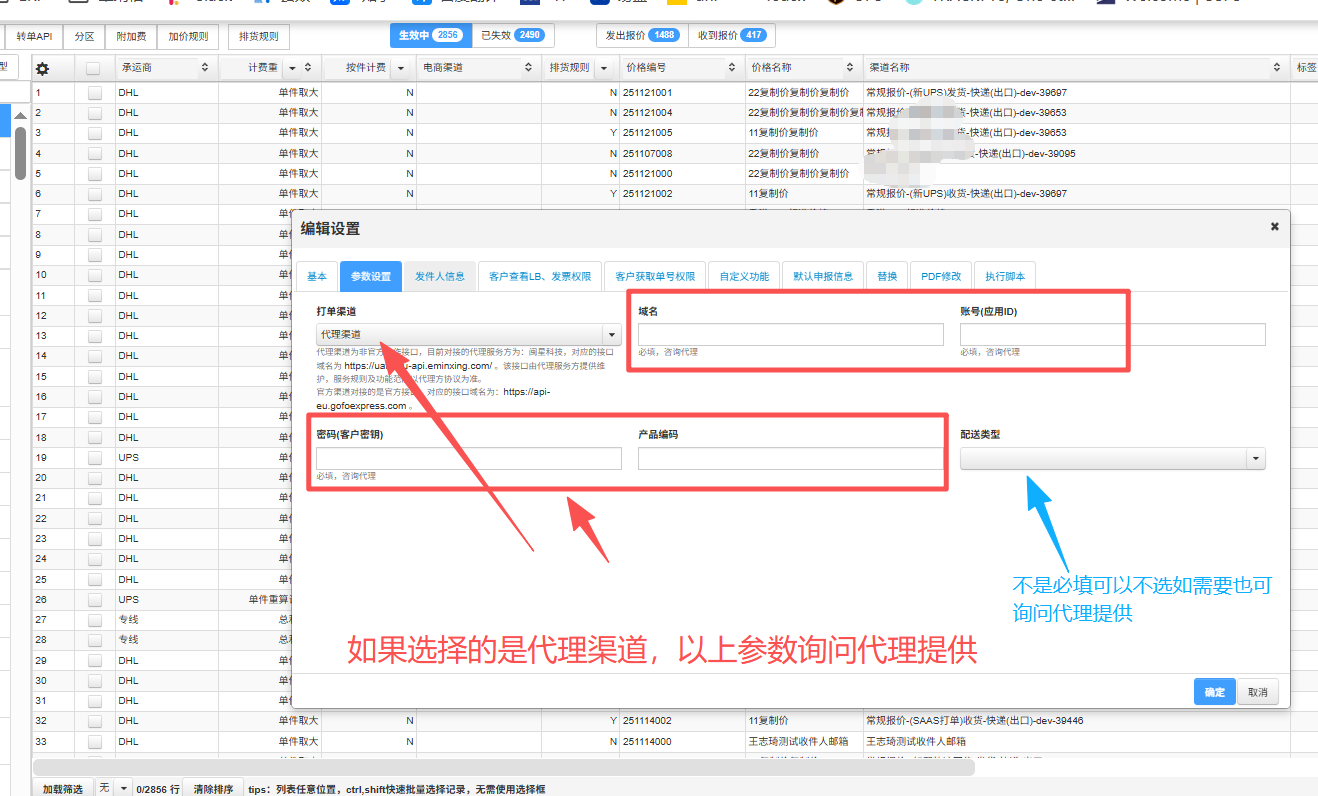Image resolution: width=1318 pixels, height=796 pixels.
Task: Open the 发件人信息 tab
Action: tap(440, 276)
